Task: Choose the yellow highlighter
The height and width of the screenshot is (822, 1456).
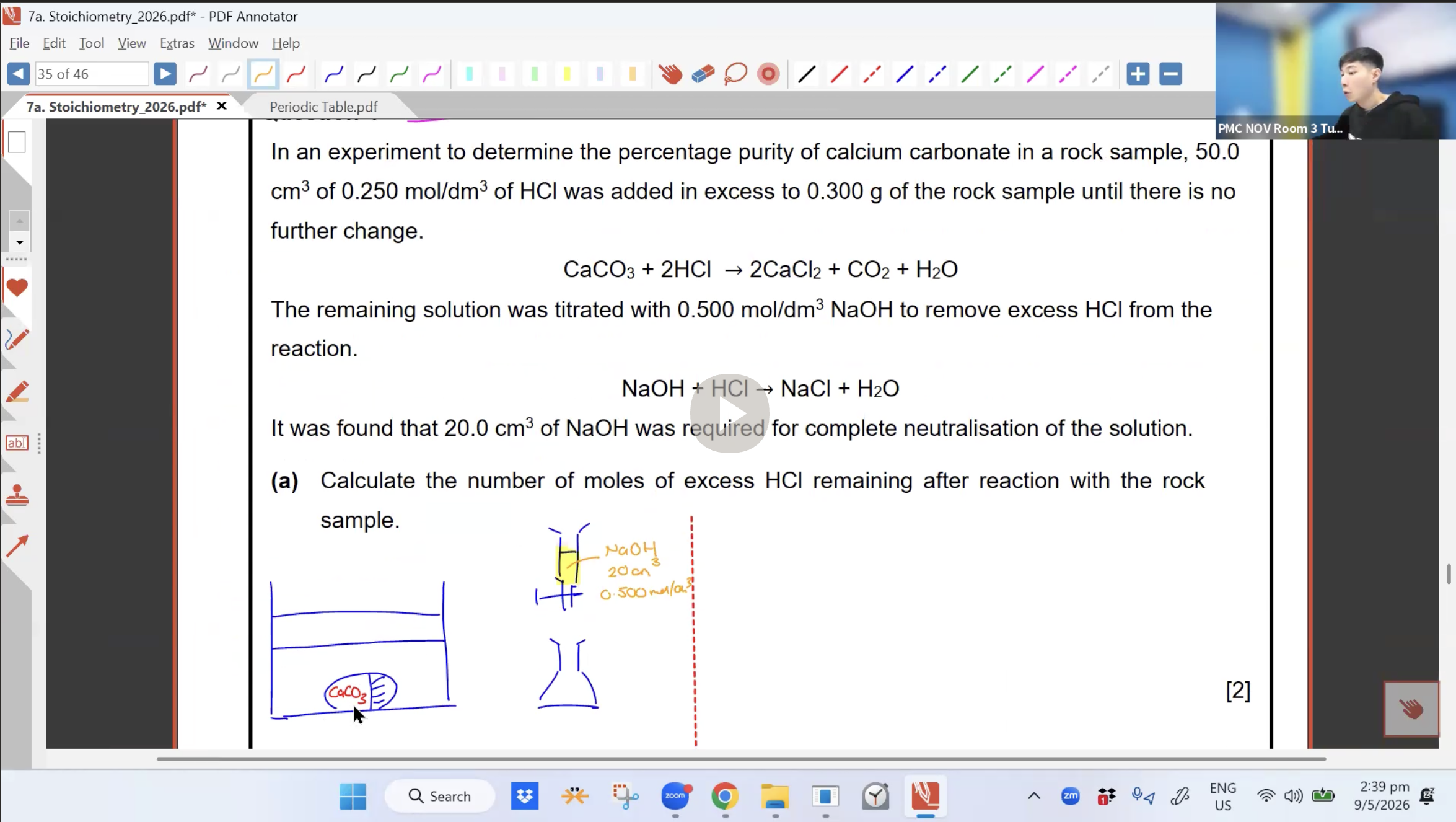Action: [567, 74]
